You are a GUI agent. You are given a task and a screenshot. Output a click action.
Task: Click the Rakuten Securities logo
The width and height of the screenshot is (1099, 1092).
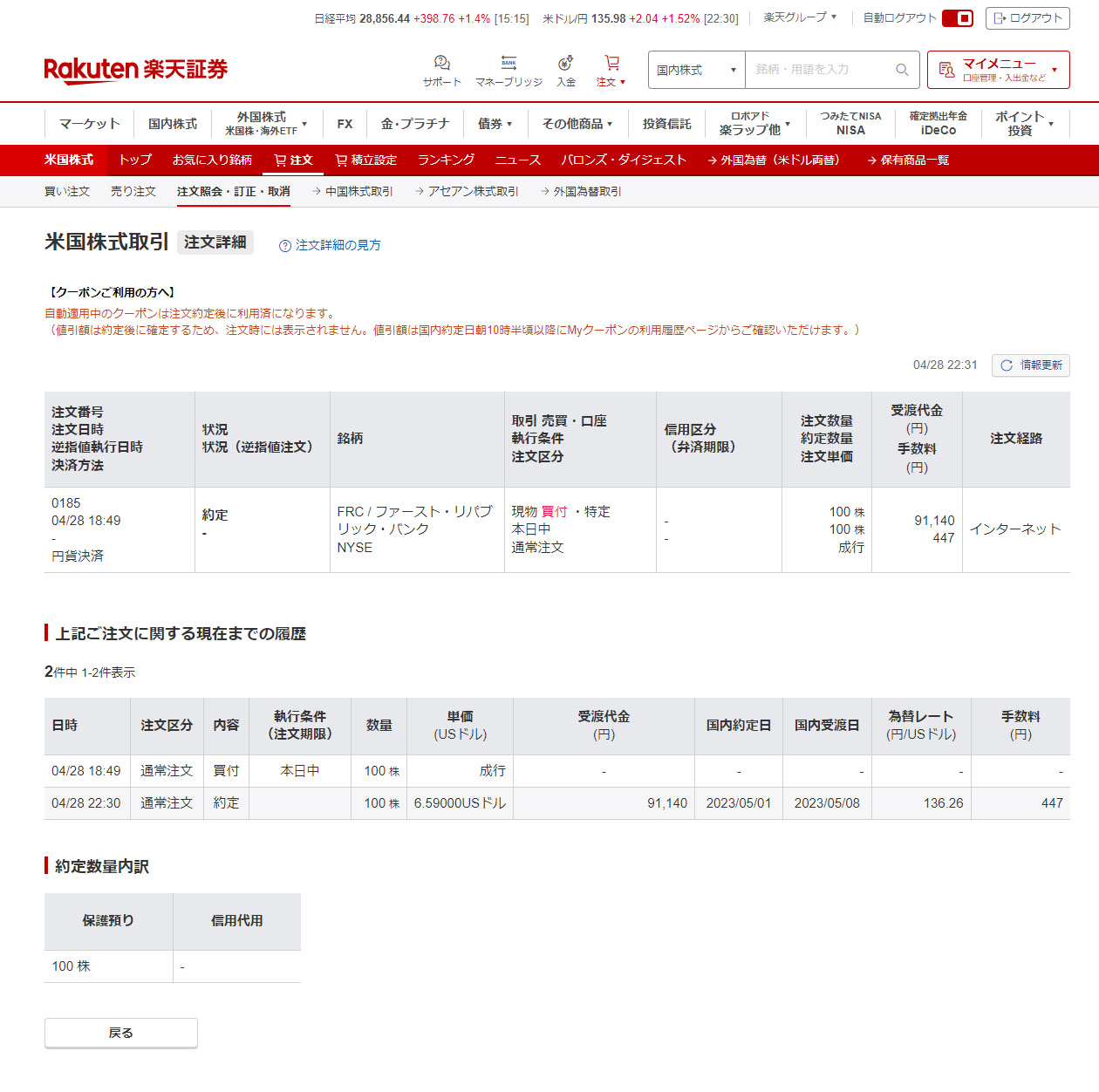(x=135, y=70)
